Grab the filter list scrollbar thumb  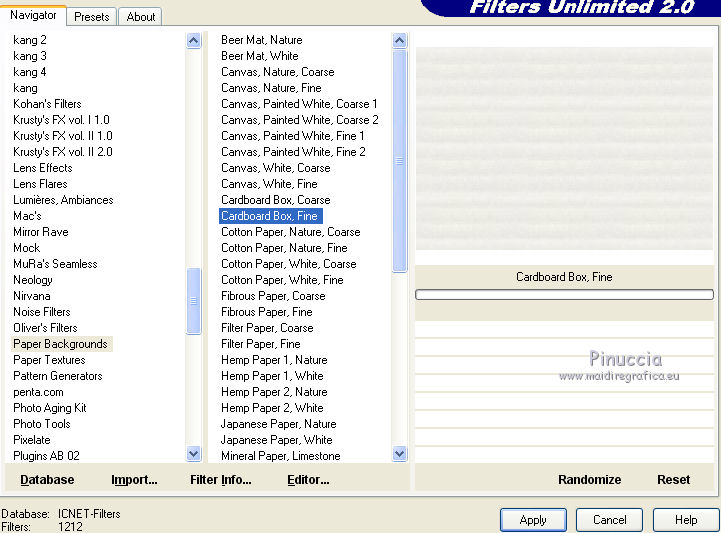tap(400, 161)
